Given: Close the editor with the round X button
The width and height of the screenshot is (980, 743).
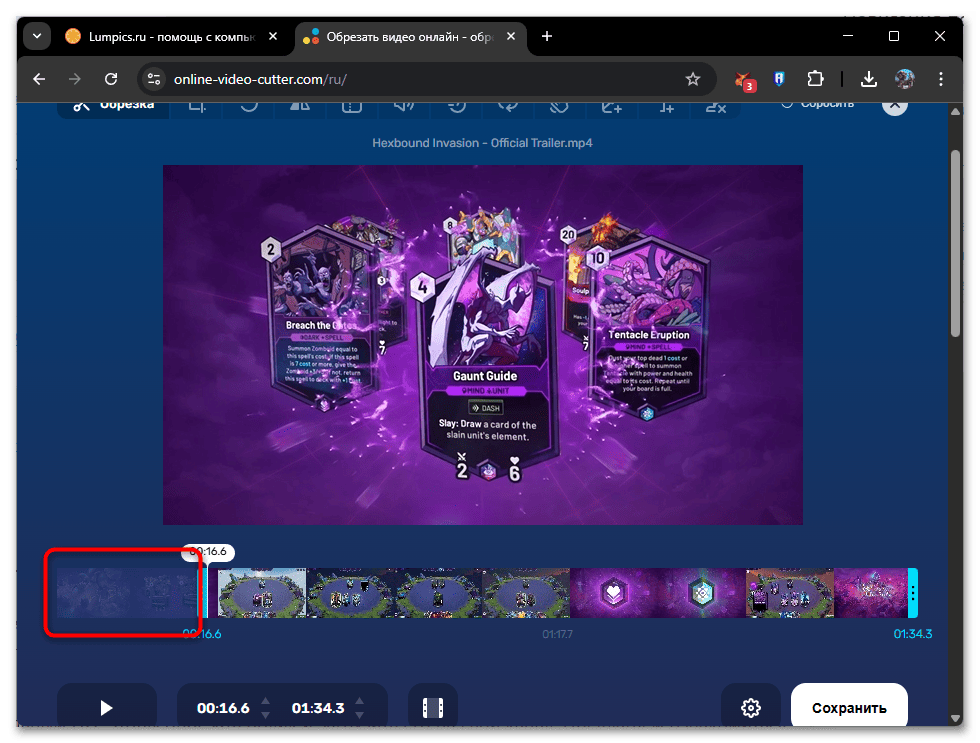Looking at the screenshot, I should (x=895, y=107).
